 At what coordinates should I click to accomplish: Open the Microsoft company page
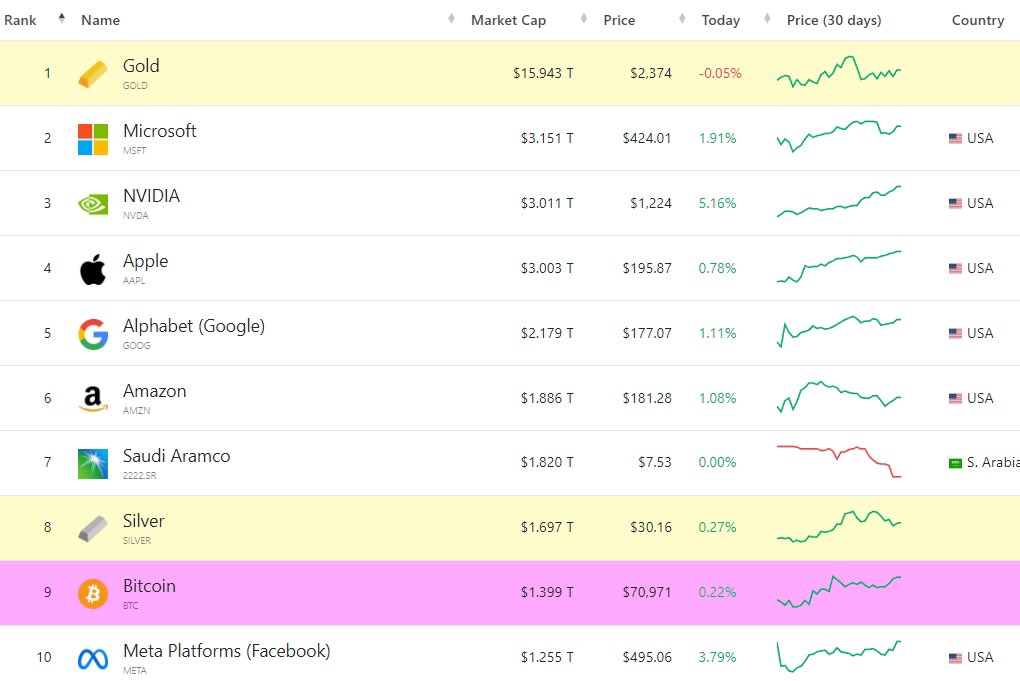[159, 131]
